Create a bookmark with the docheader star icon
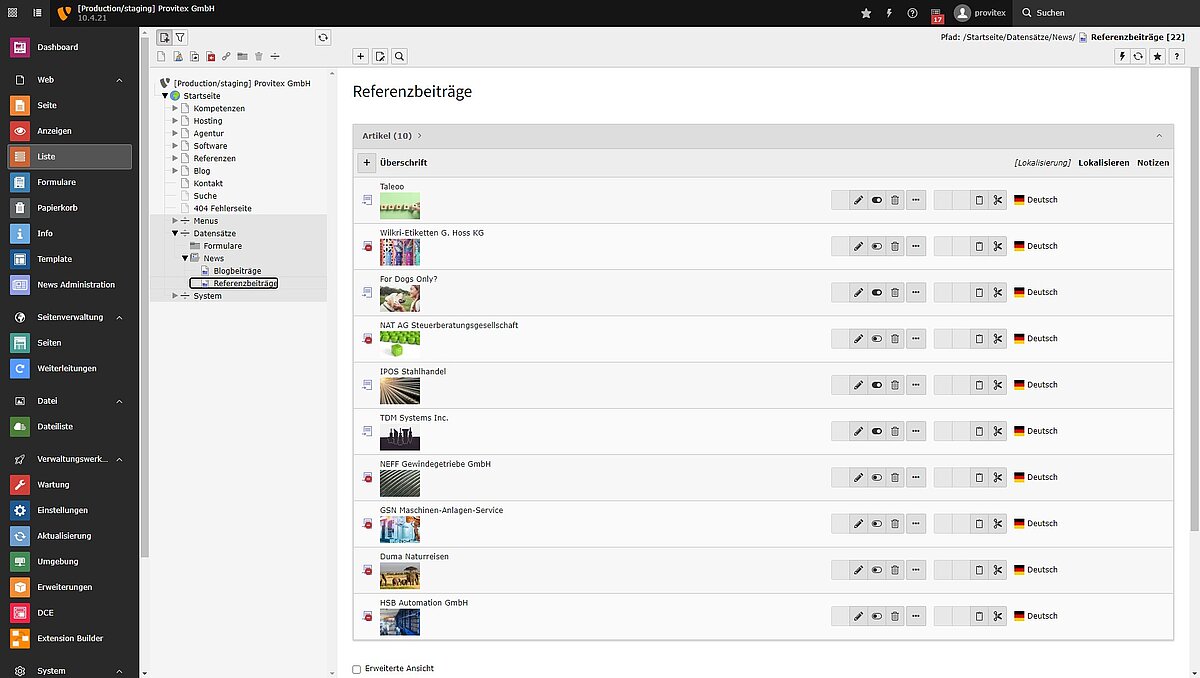 click(x=1158, y=56)
